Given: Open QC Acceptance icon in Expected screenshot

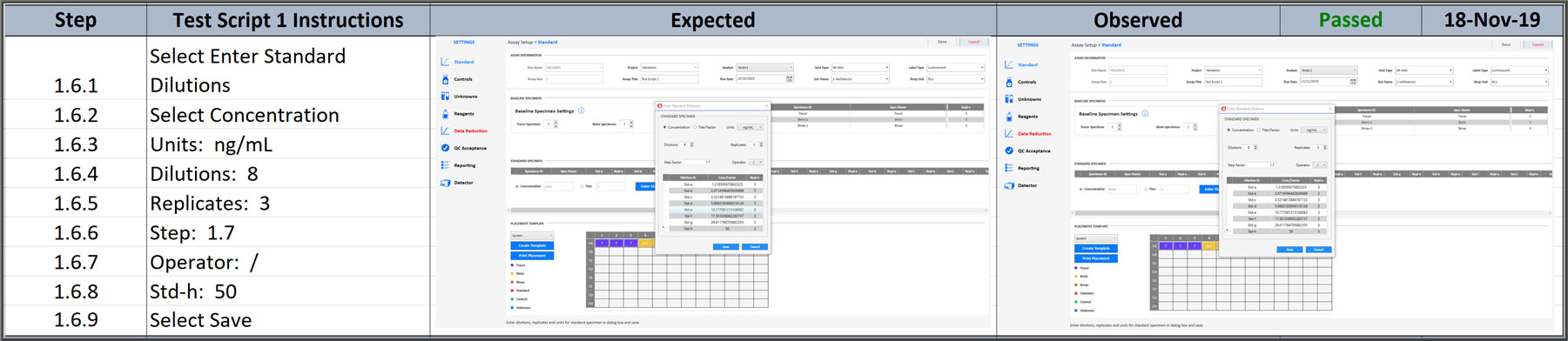Looking at the screenshot, I should click(x=445, y=148).
